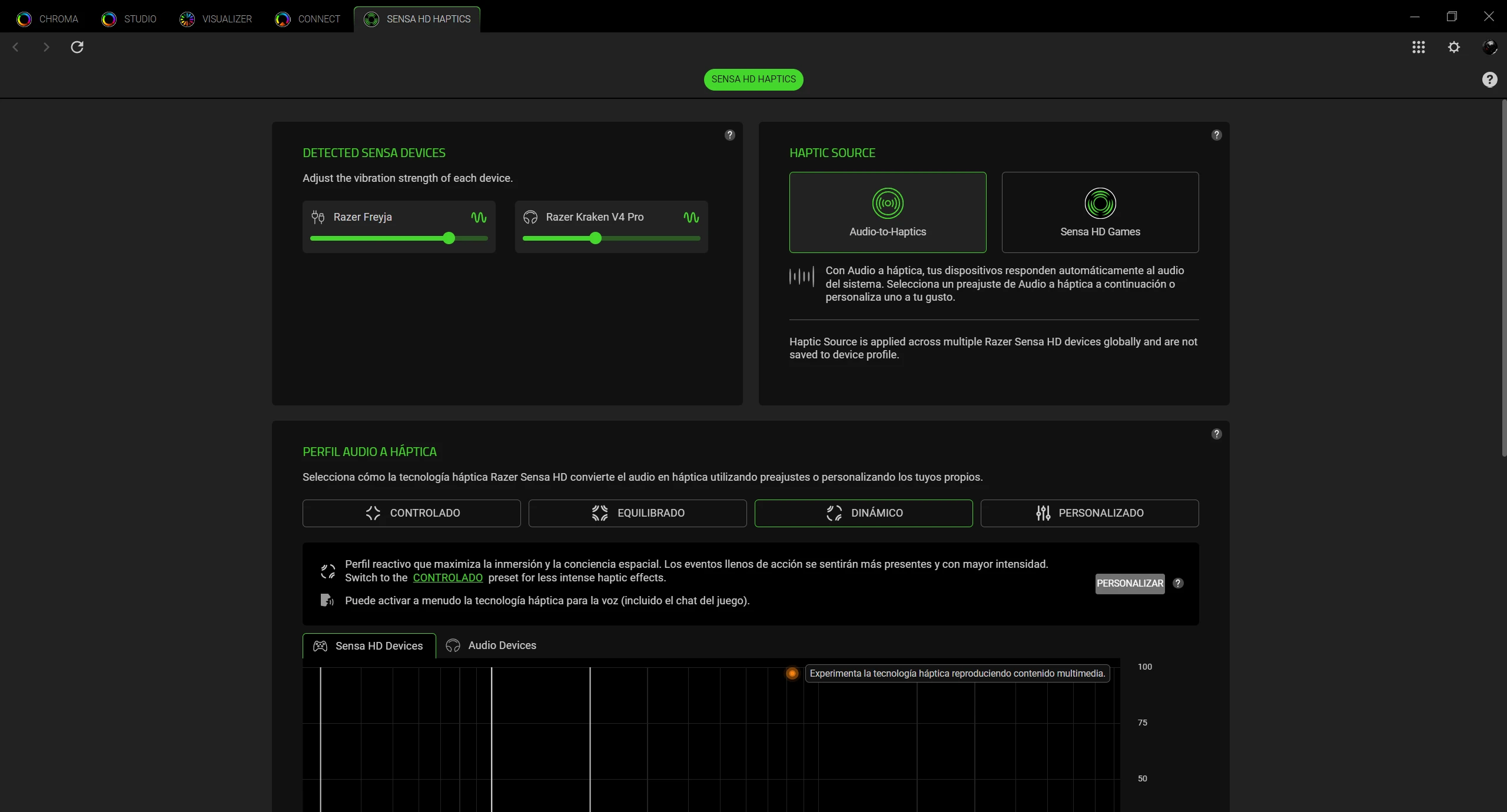Screen dimensions: 1507x812
Task: Switch to the STUDIO tab
Action: [x=129, y=19]
